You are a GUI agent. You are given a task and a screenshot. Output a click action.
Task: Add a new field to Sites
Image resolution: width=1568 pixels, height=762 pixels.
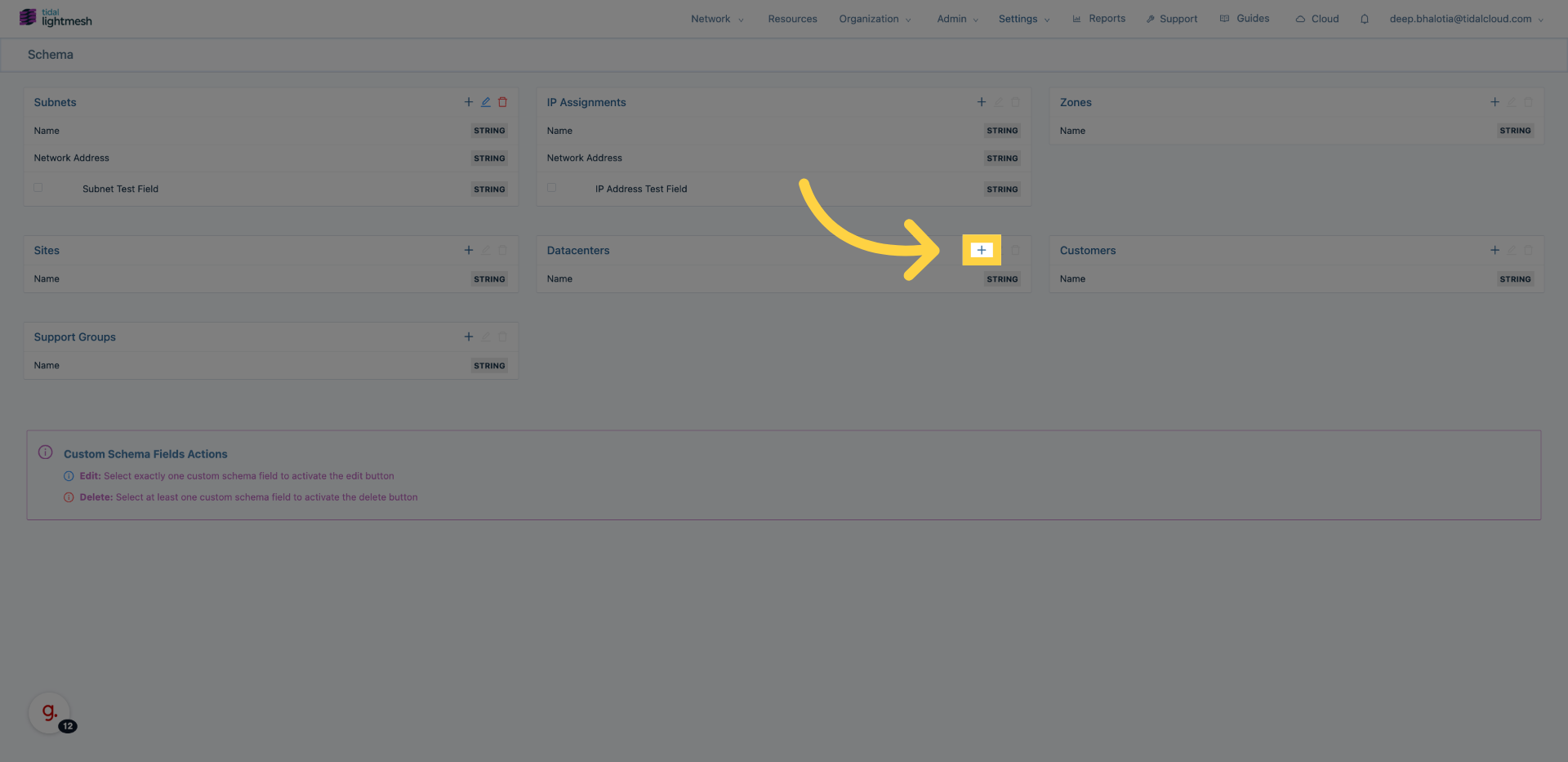(469, 250)
